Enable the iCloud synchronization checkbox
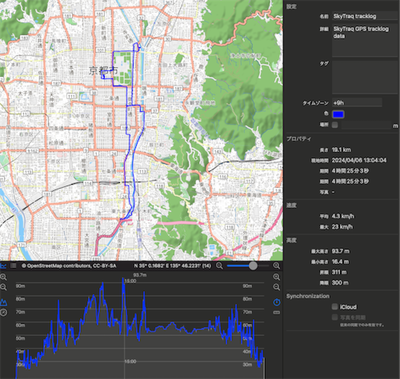This screenshot has width=400, height=379. [335, 307]
